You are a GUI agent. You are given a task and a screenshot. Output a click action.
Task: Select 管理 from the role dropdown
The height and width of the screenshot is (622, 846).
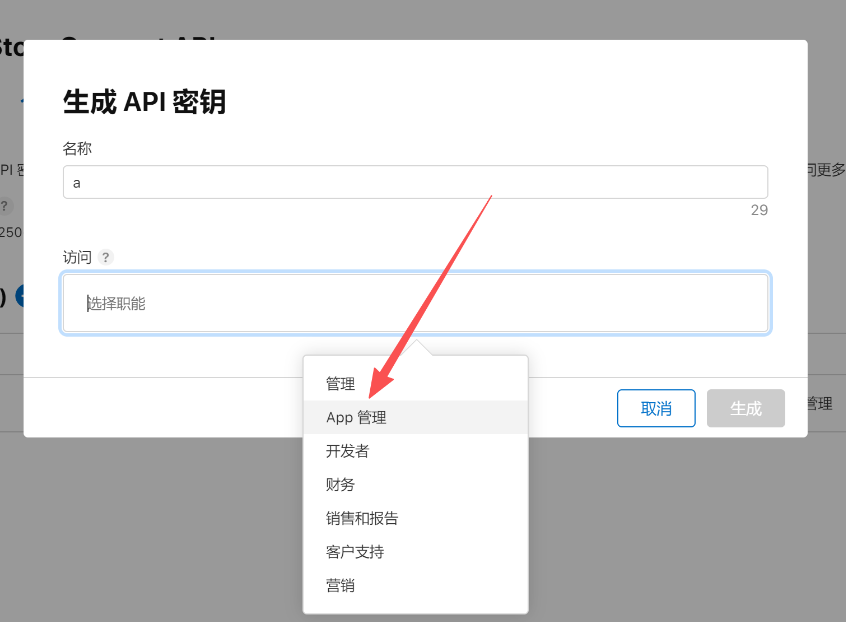415,384
